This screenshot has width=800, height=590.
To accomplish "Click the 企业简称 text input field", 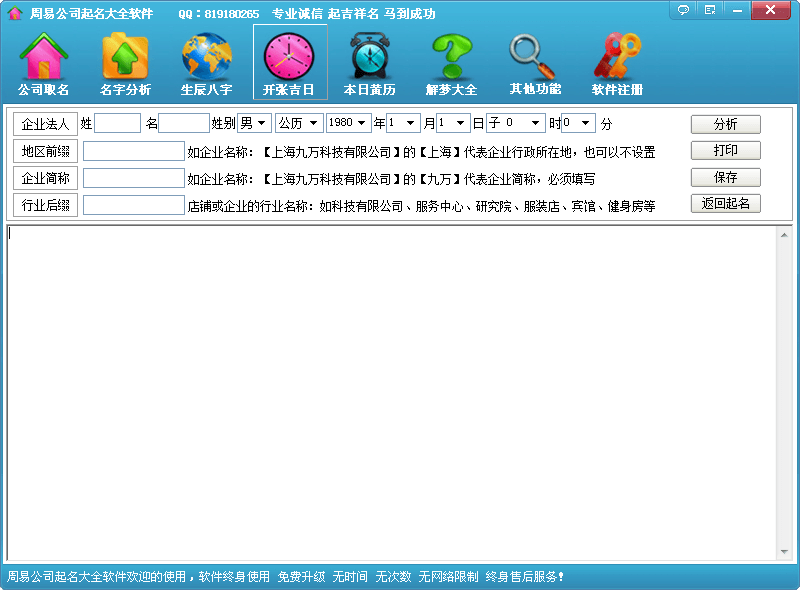I will [x=133, y=178].
